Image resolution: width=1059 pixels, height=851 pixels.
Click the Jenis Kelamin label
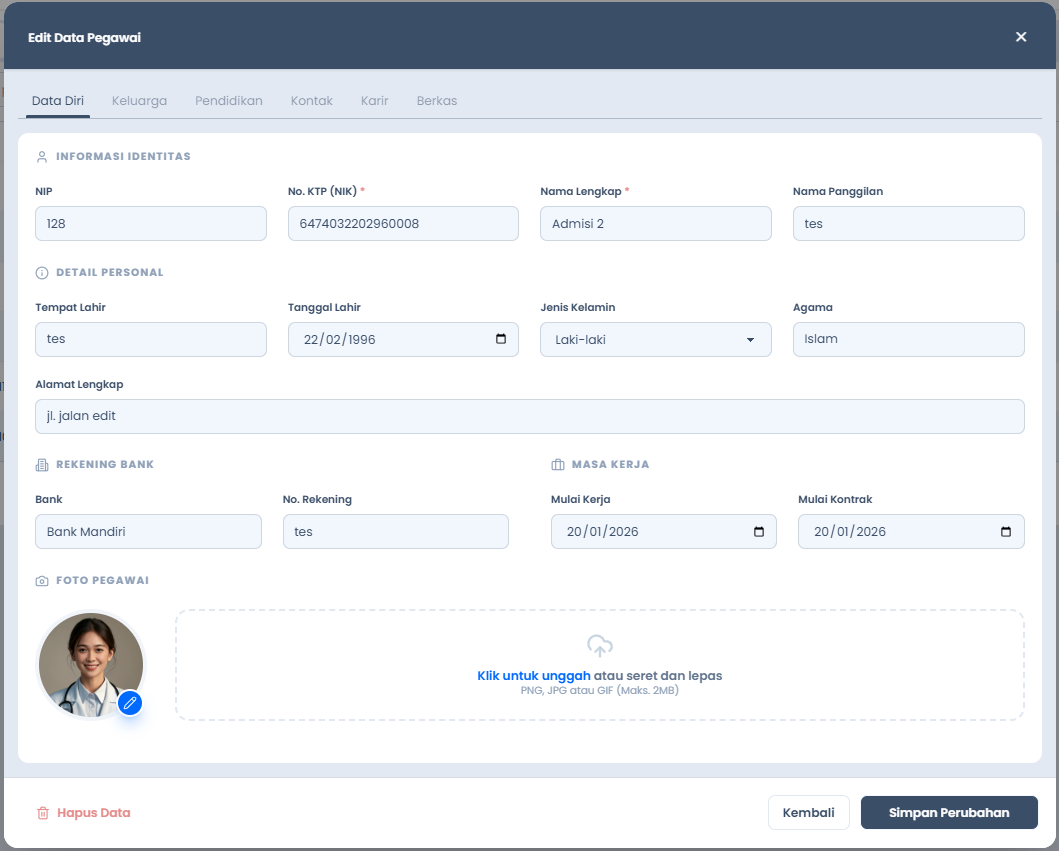577,307
